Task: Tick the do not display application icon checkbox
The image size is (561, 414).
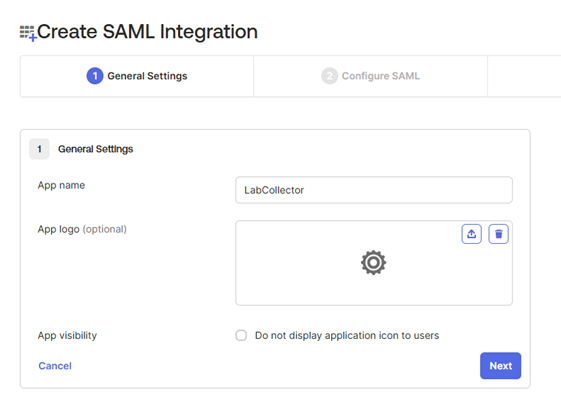Action: point(241,335)
